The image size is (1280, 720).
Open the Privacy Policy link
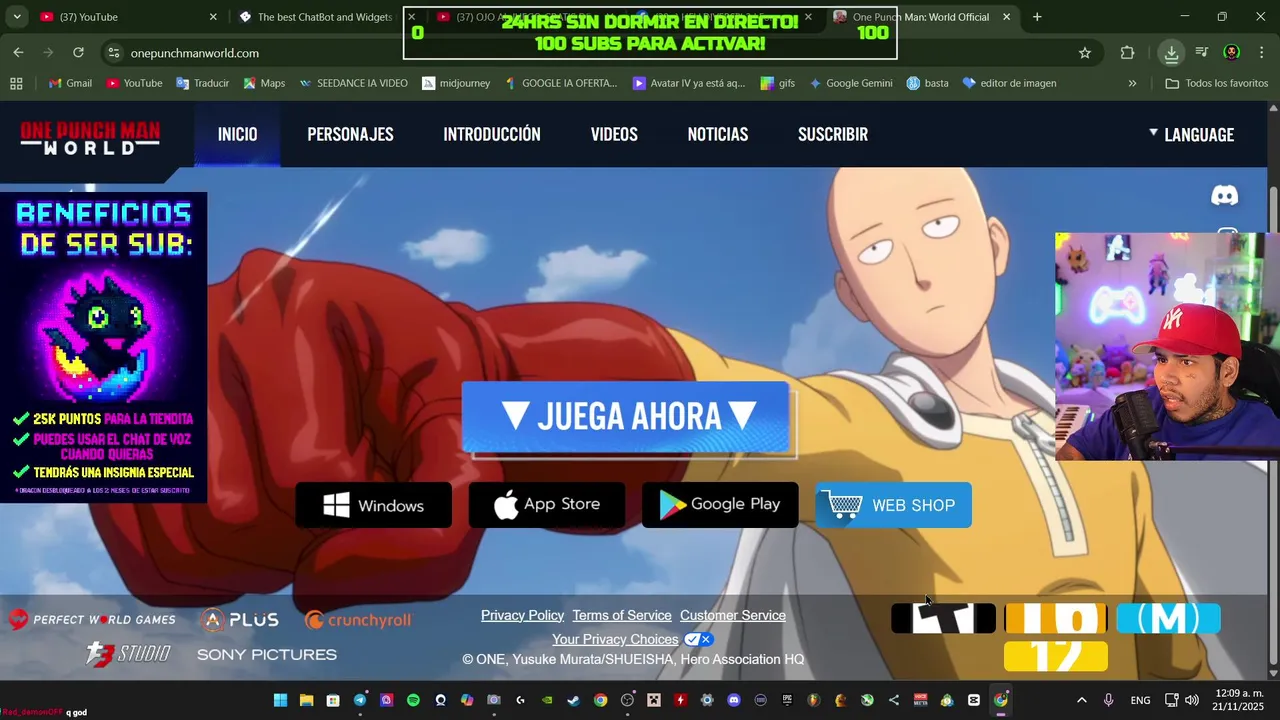pos(522,615)
